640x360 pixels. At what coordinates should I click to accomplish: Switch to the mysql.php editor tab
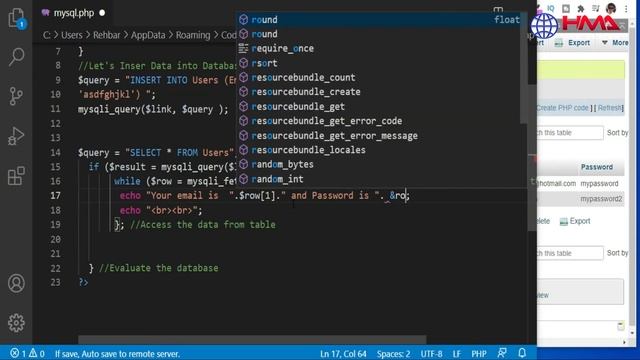[73, 13]
